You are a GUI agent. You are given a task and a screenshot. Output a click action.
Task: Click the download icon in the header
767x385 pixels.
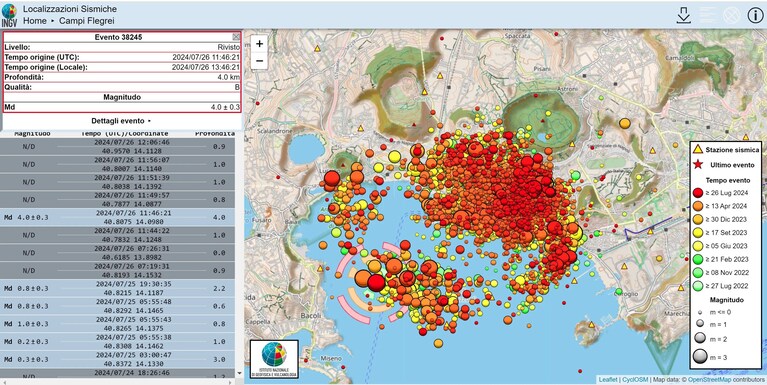(x=683, y=16)
